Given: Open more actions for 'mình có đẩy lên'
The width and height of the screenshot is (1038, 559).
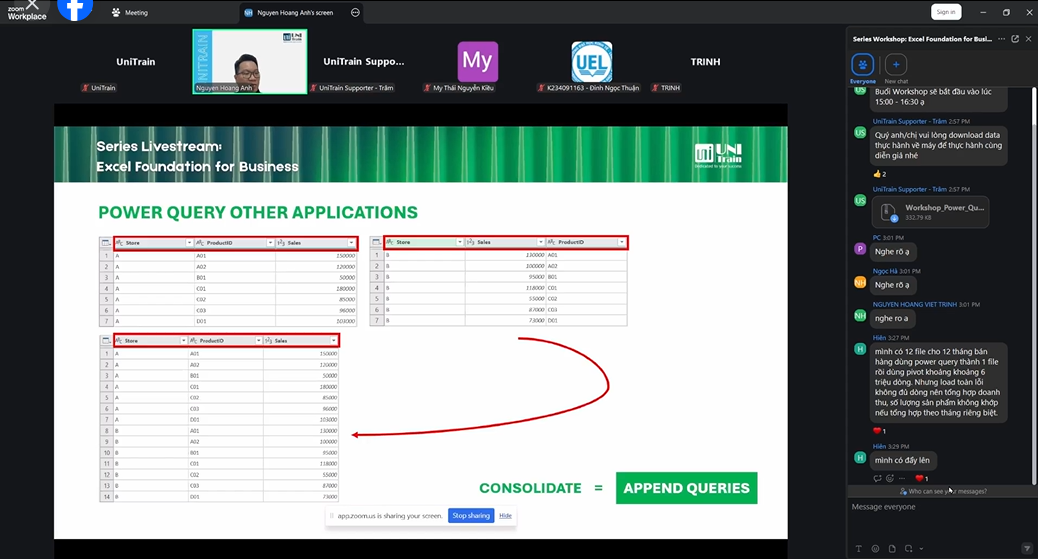Looking at the screenshot, I should pos(902,478).
